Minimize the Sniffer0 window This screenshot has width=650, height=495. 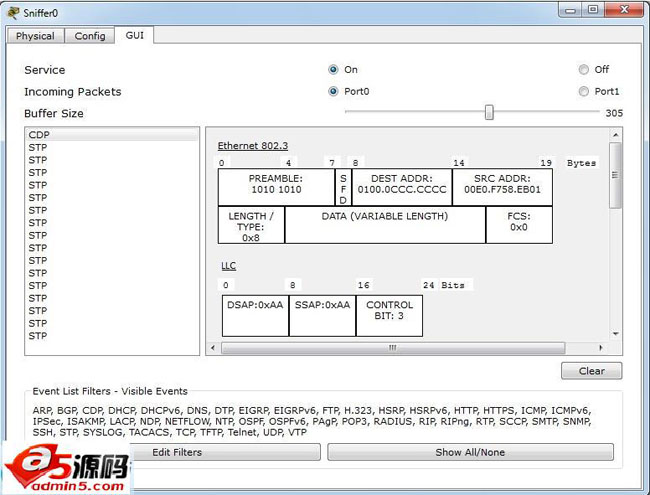(x=571, y=10)
